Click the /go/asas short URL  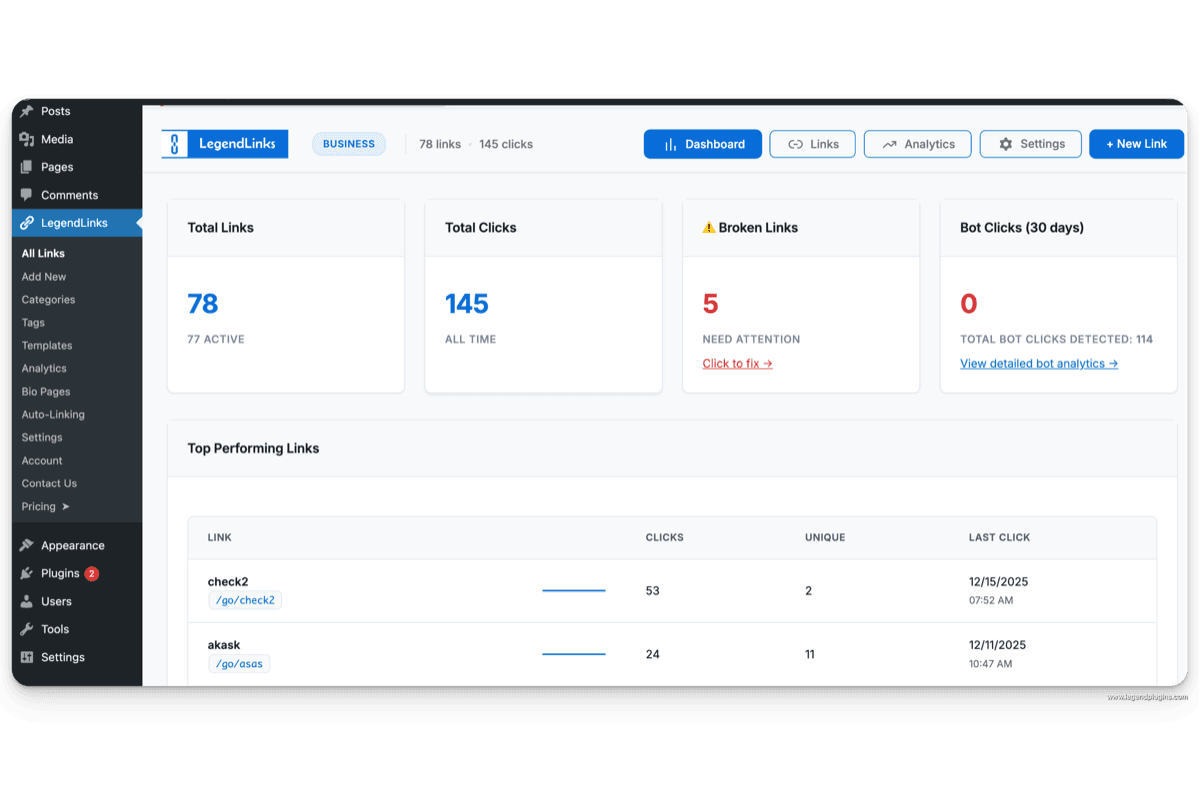click(239, 664)
